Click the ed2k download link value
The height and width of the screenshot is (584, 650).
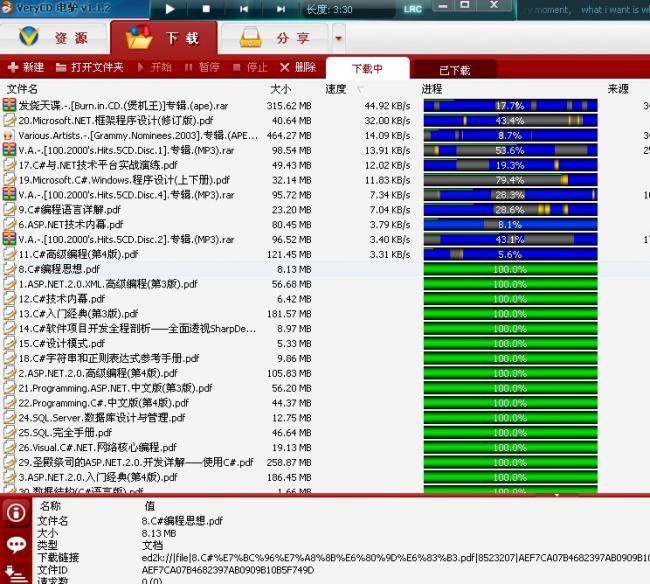coord(395,558)
